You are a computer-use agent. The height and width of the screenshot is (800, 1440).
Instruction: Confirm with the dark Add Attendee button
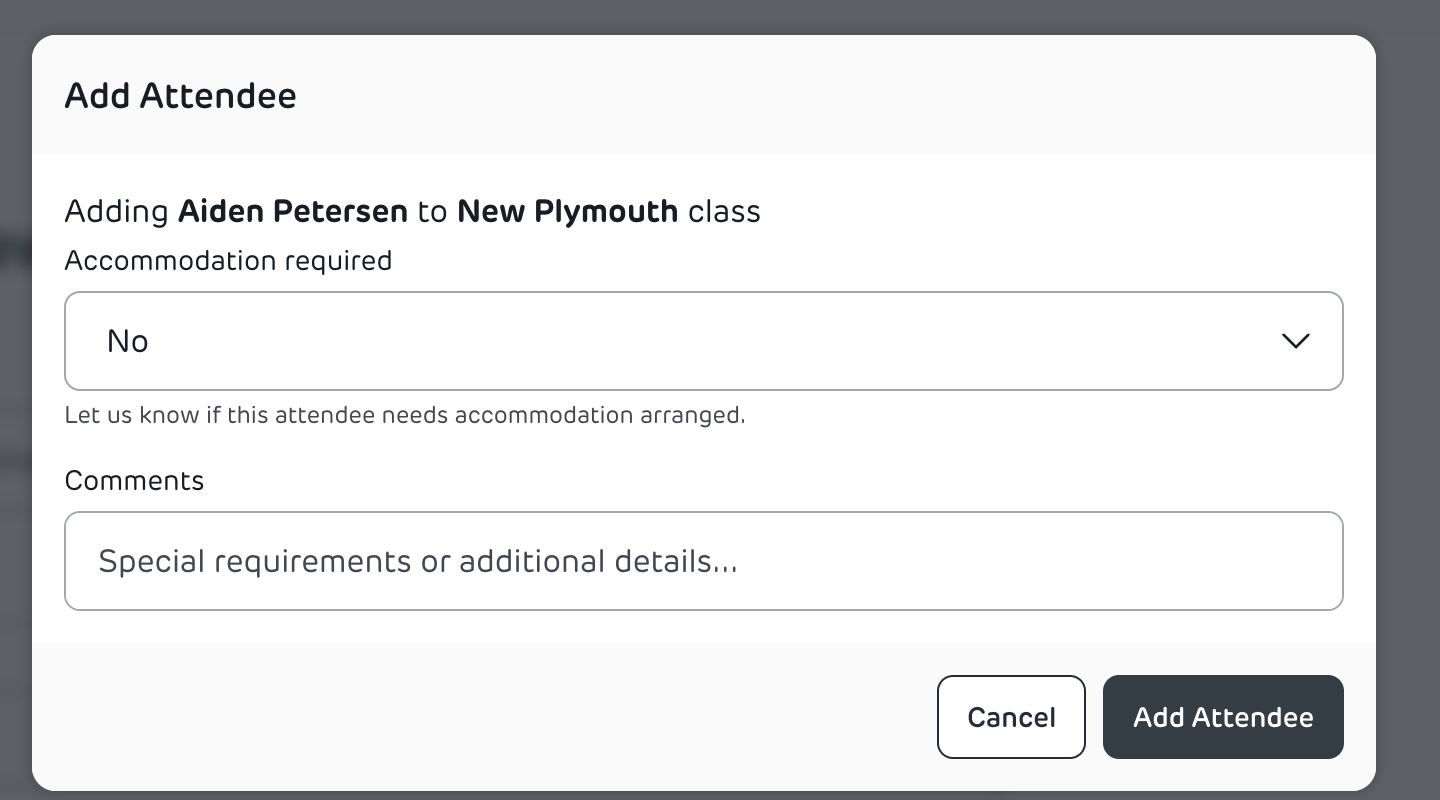point(1222,717)
